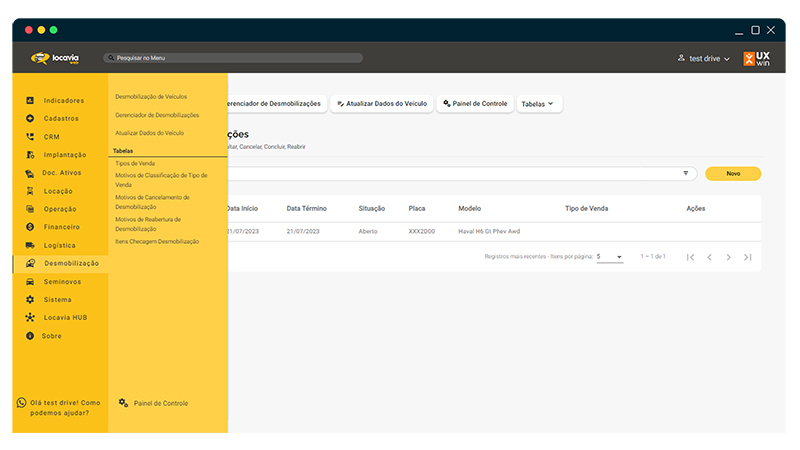
Task: Click the UX Win logo
Action: pos(756,59)
